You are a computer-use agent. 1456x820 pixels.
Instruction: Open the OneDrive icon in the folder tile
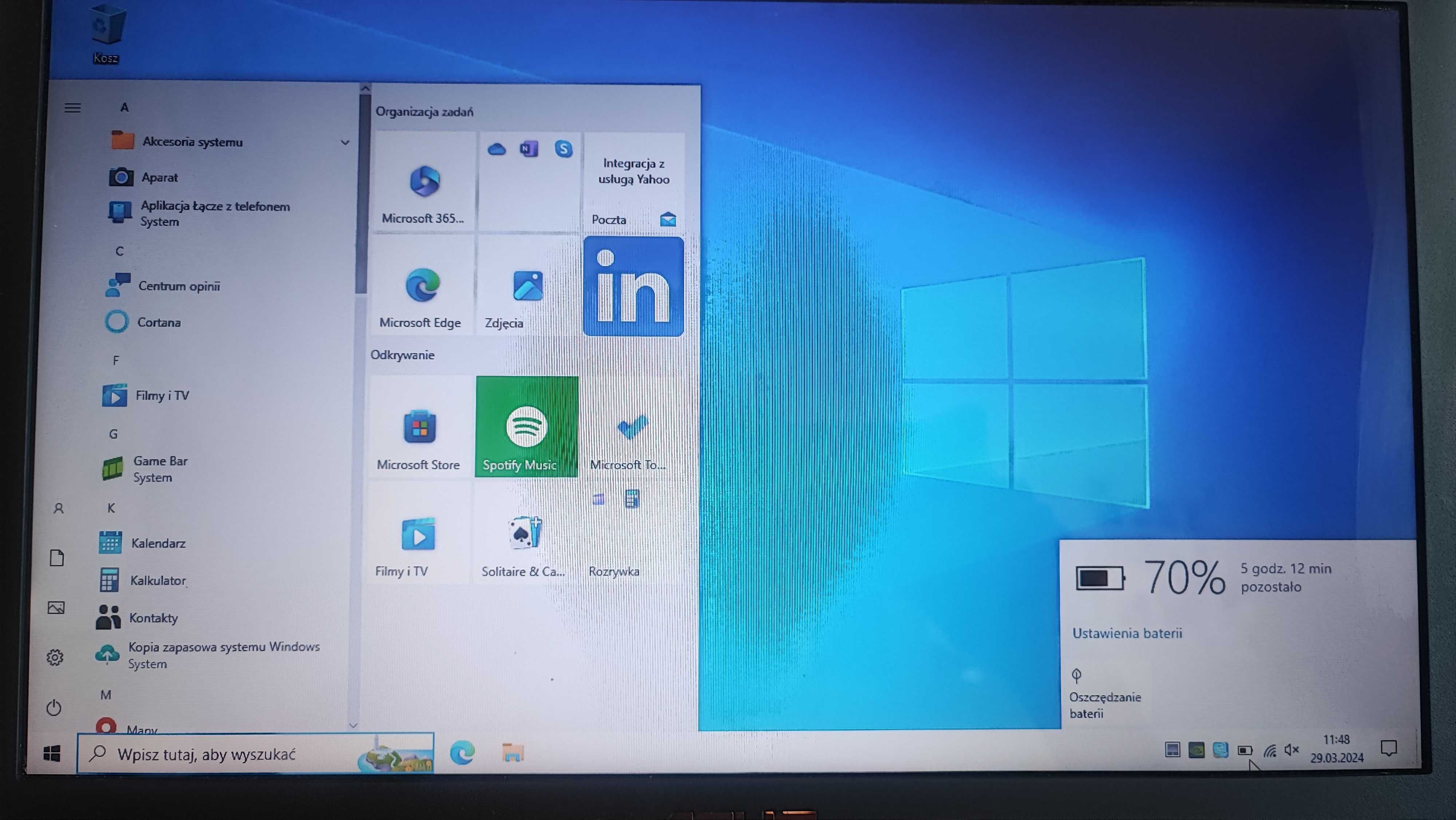pyautogui.click(x=496, y=149)
